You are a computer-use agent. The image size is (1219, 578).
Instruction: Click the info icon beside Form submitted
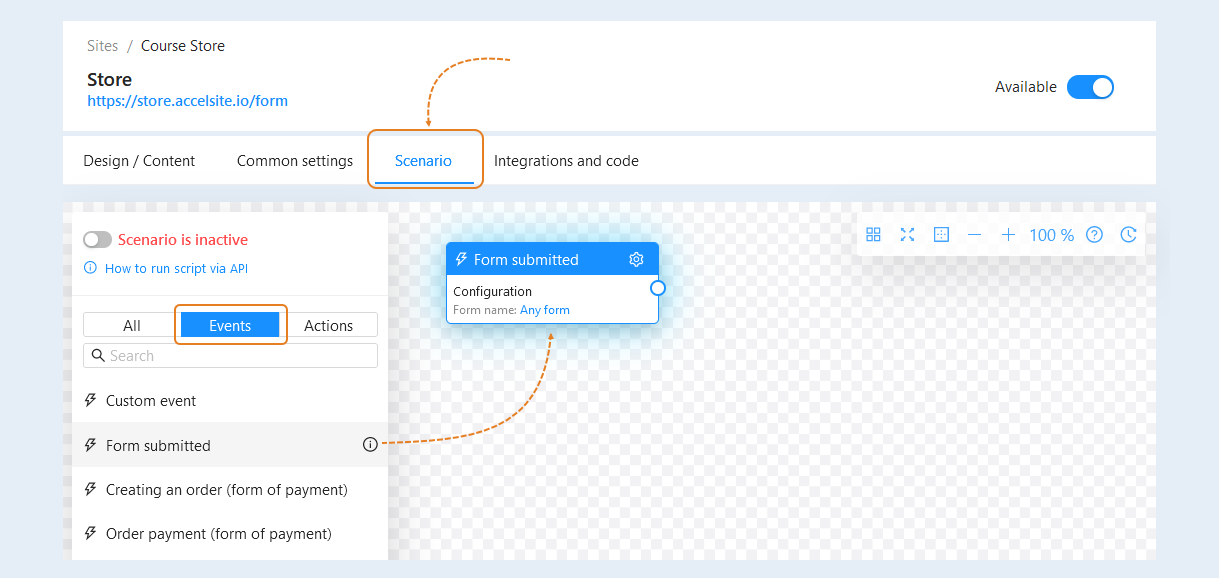pos(370,445)
